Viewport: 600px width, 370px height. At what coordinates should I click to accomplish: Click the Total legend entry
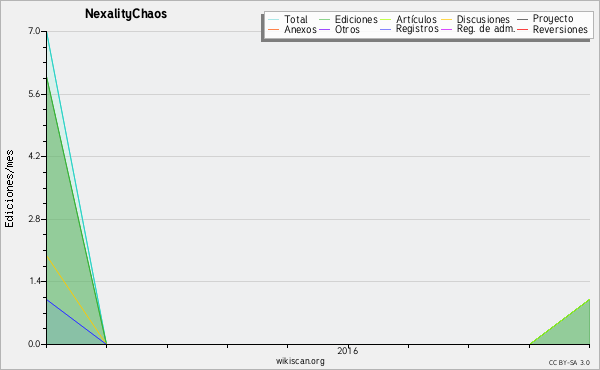tap(295, 19)
